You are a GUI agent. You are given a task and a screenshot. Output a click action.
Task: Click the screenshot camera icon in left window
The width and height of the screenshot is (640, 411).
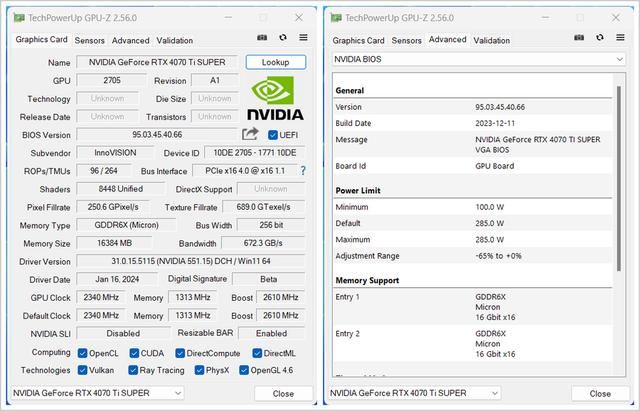(x=262, y=38)
